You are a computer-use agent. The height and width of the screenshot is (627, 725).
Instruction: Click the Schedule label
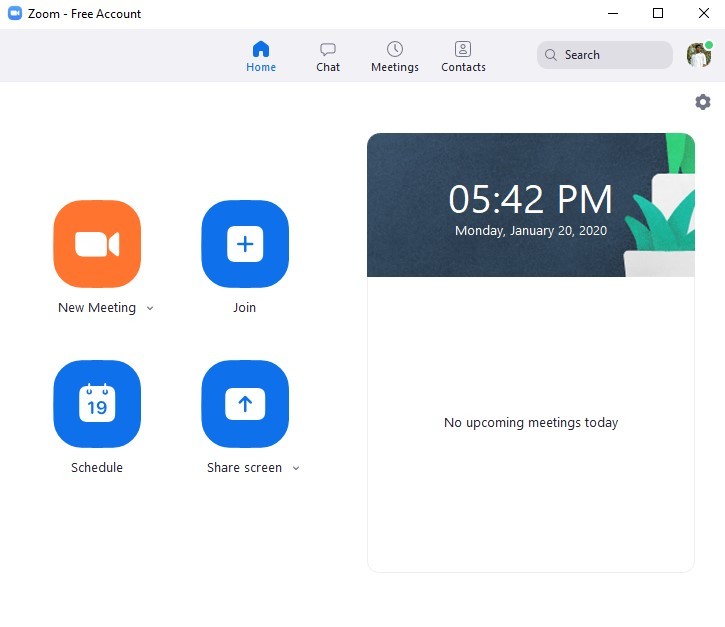[97, 467]
